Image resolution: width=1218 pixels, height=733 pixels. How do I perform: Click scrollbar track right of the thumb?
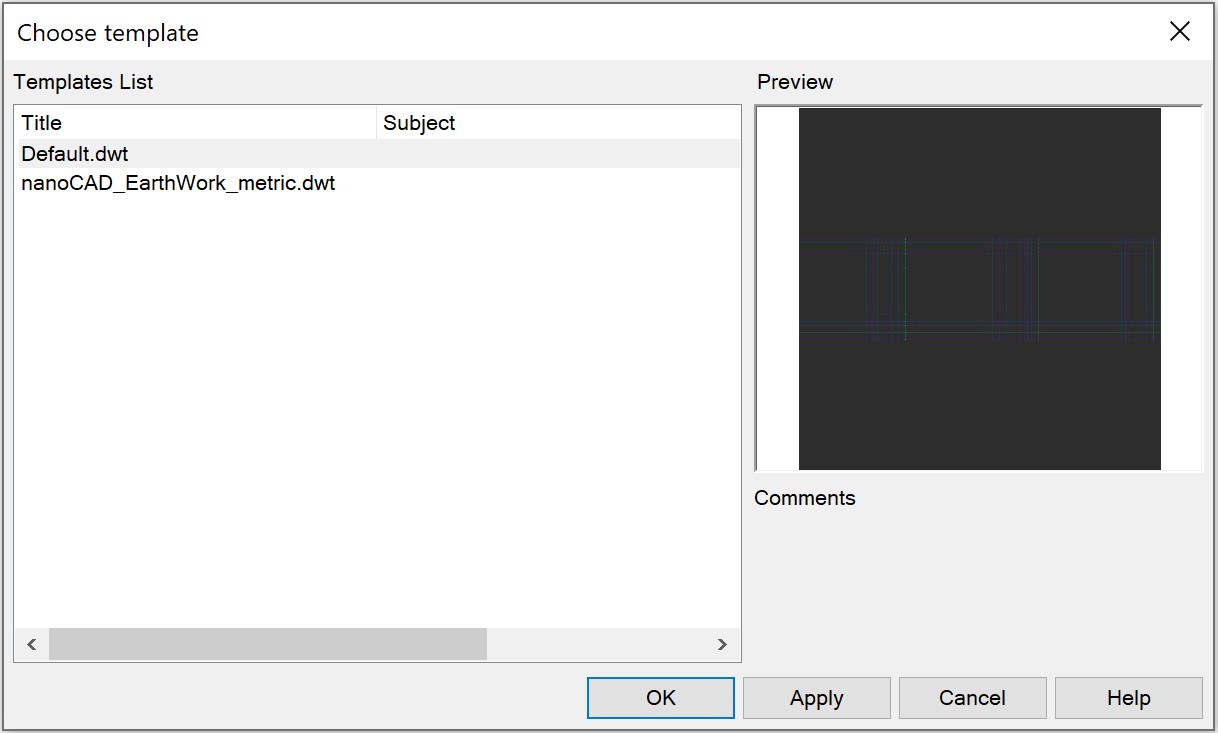pos(598,645)
